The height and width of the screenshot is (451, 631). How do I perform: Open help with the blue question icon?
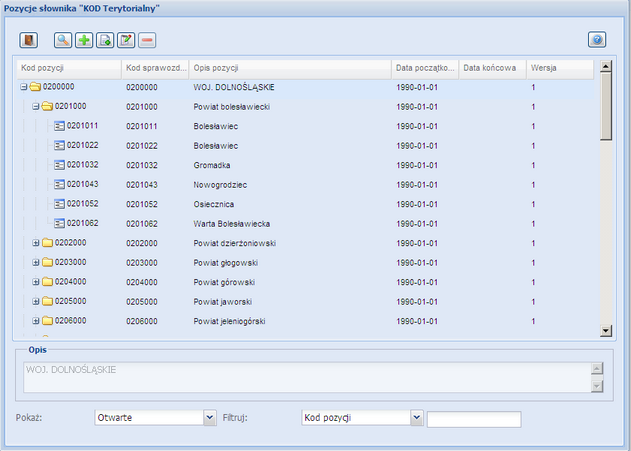[597, 40]
